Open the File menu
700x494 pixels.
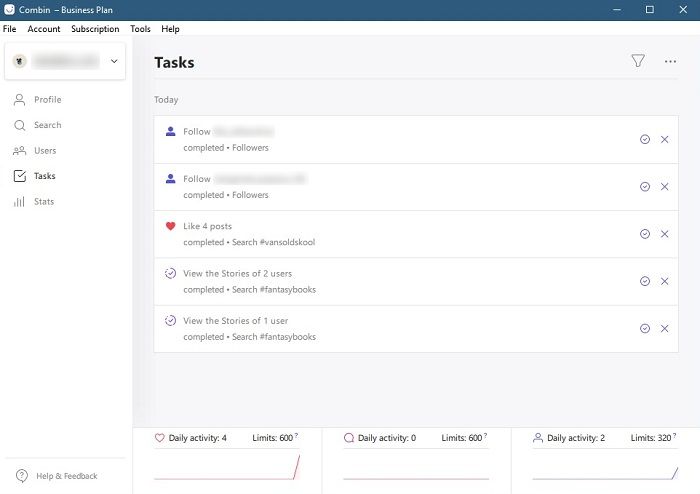pos(9,29)
